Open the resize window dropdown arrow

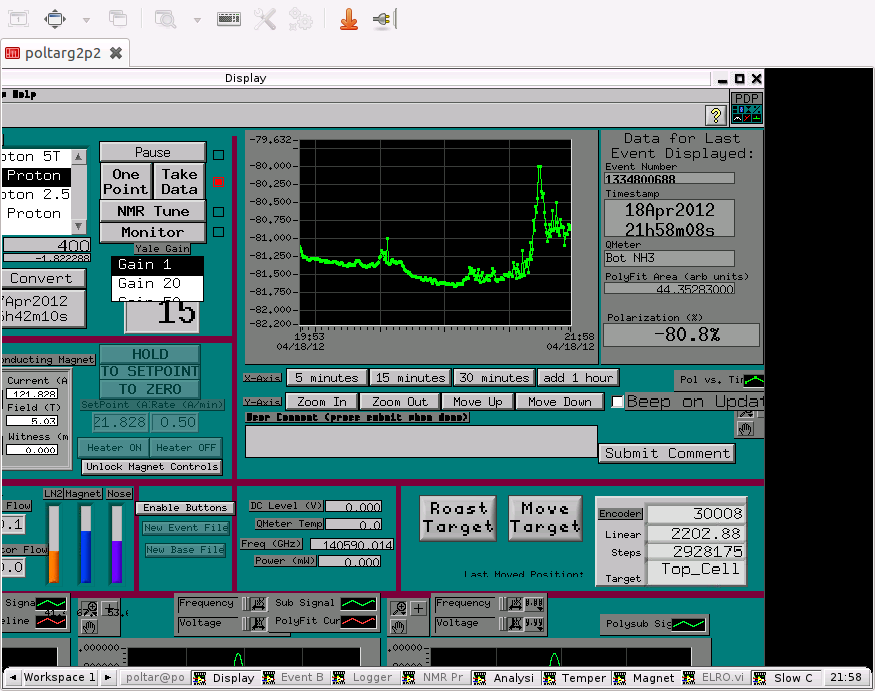(86, 20)
